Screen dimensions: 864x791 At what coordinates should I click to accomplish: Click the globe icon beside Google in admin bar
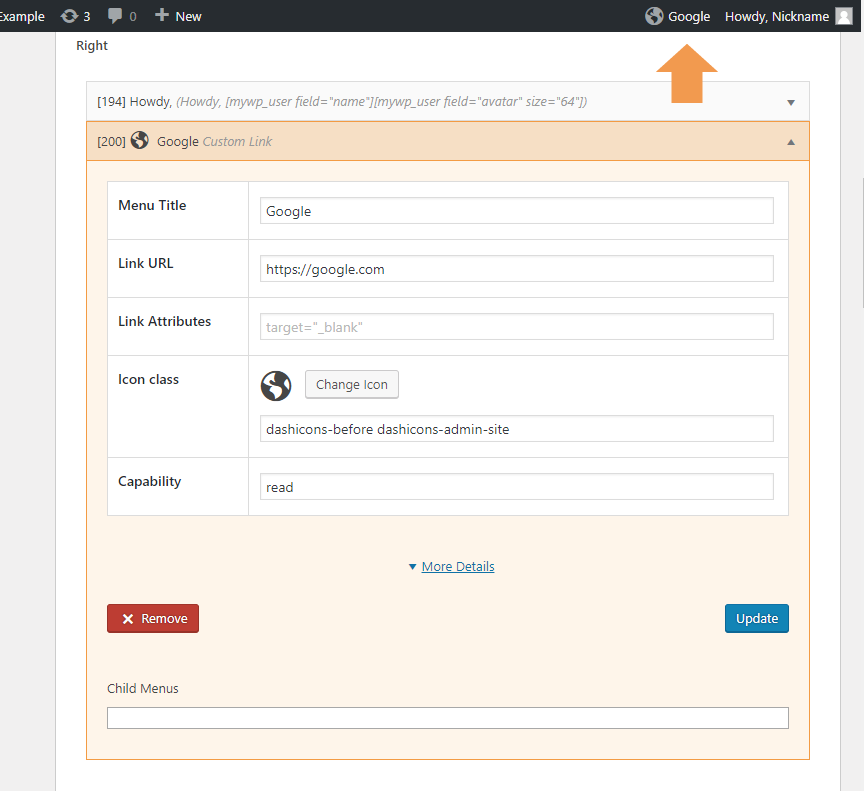tap(655, 16)
